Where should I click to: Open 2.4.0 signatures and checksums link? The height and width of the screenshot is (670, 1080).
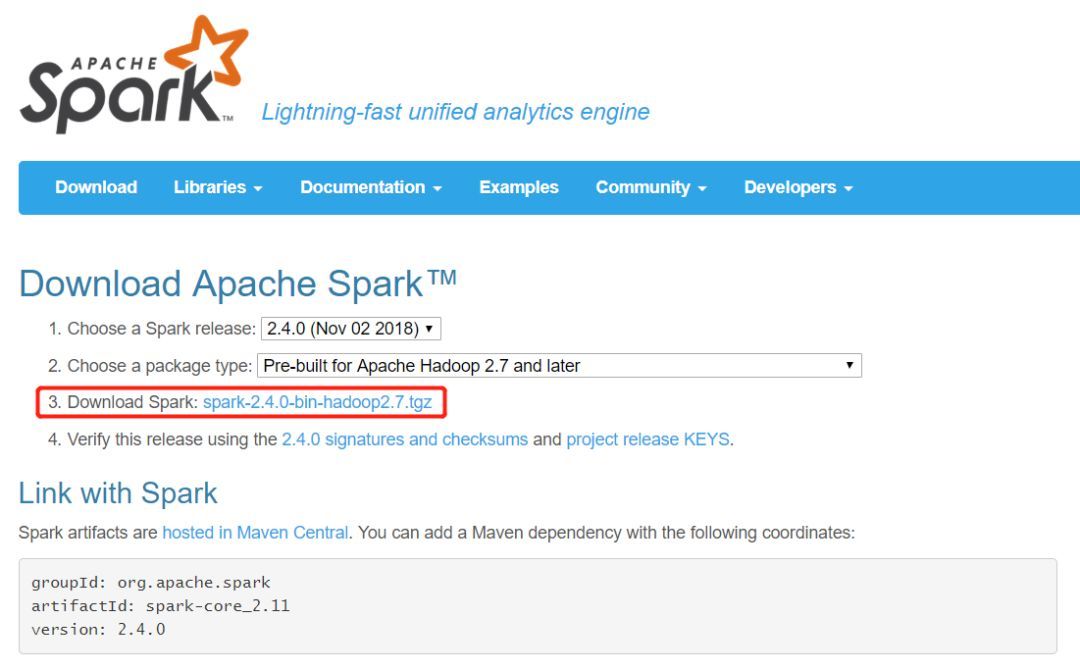click(404, 439)
